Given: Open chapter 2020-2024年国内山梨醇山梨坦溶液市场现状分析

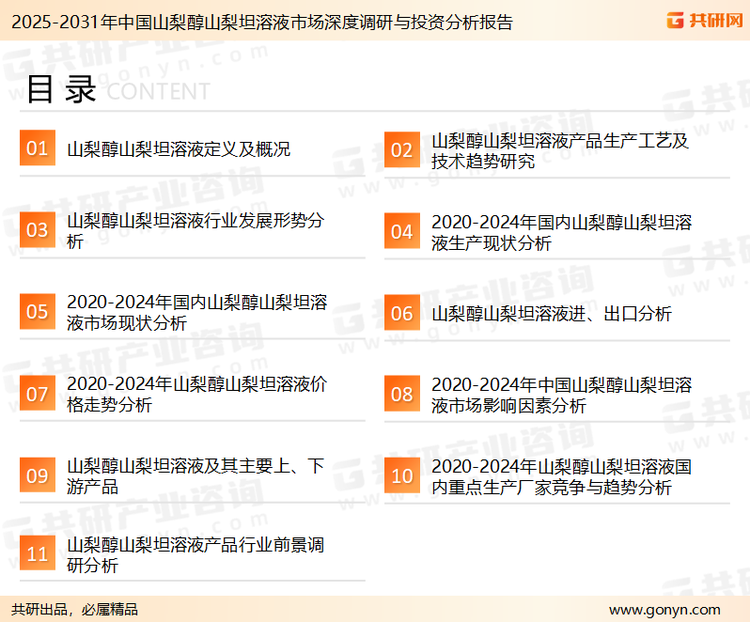Looking at the screenshot, I should point(197,312).
